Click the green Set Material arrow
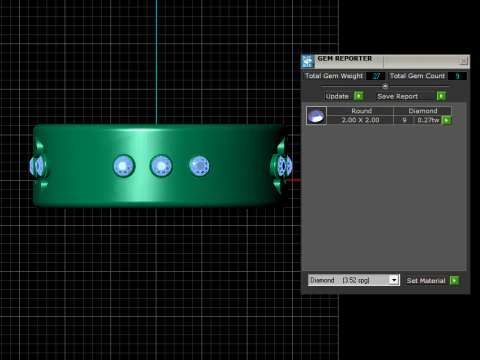This screenshot has height=360, width=480. [x=454, y=280]
